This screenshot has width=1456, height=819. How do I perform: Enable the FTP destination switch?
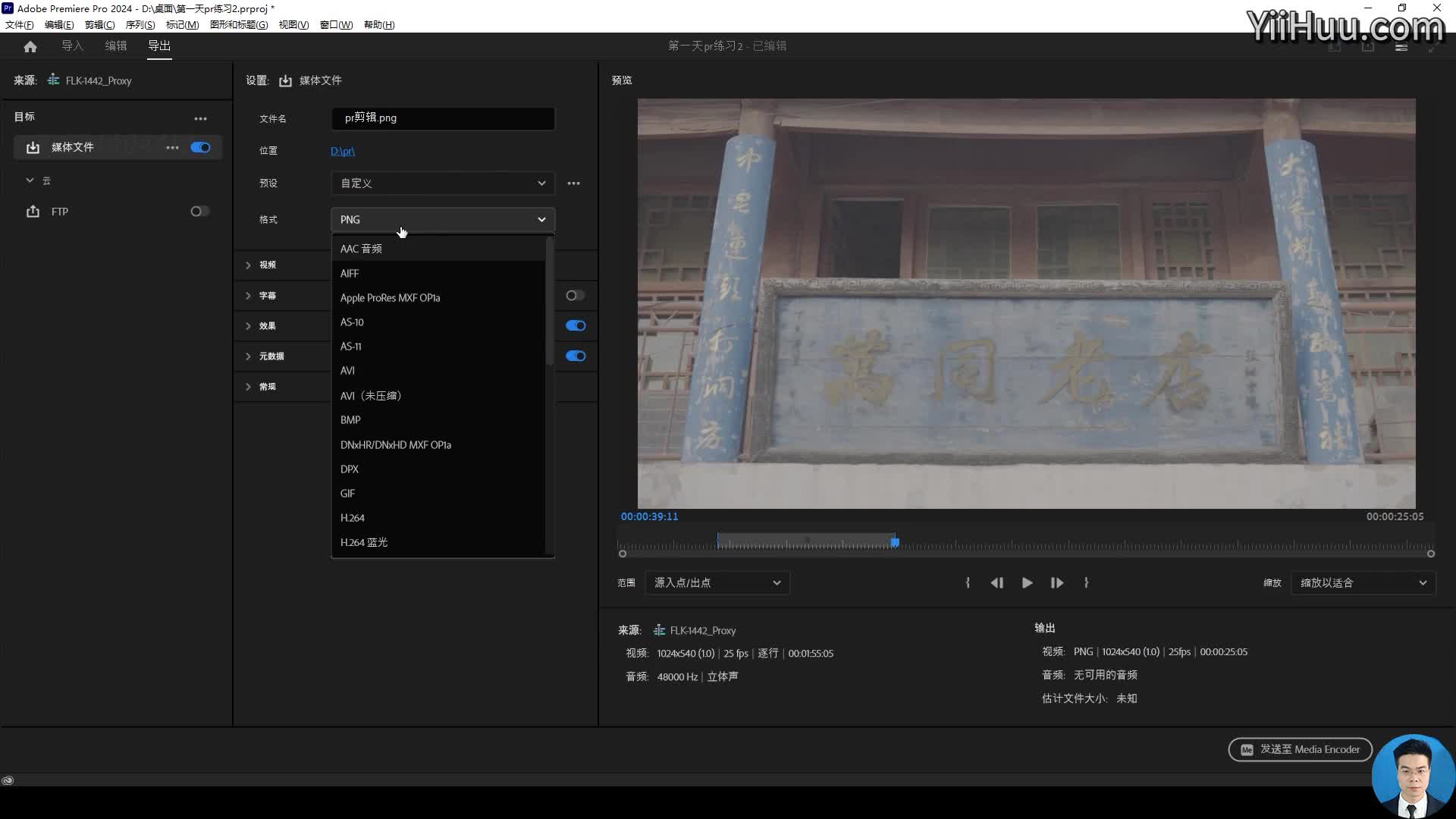tap(199, 212)
